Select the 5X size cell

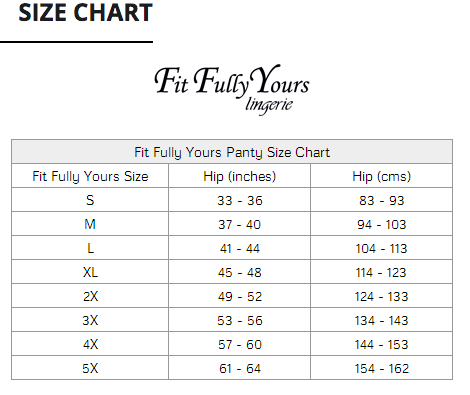(90, 368)
